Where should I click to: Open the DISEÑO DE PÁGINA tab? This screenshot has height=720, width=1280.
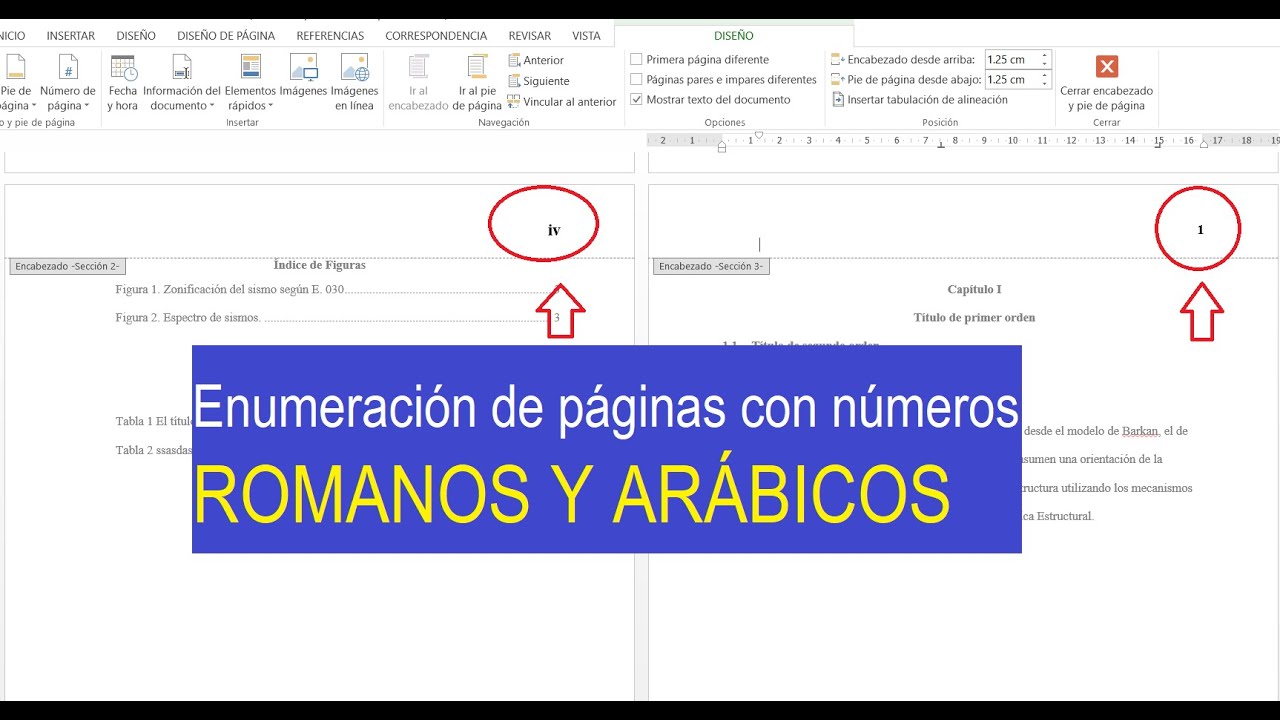coord(226,36)
